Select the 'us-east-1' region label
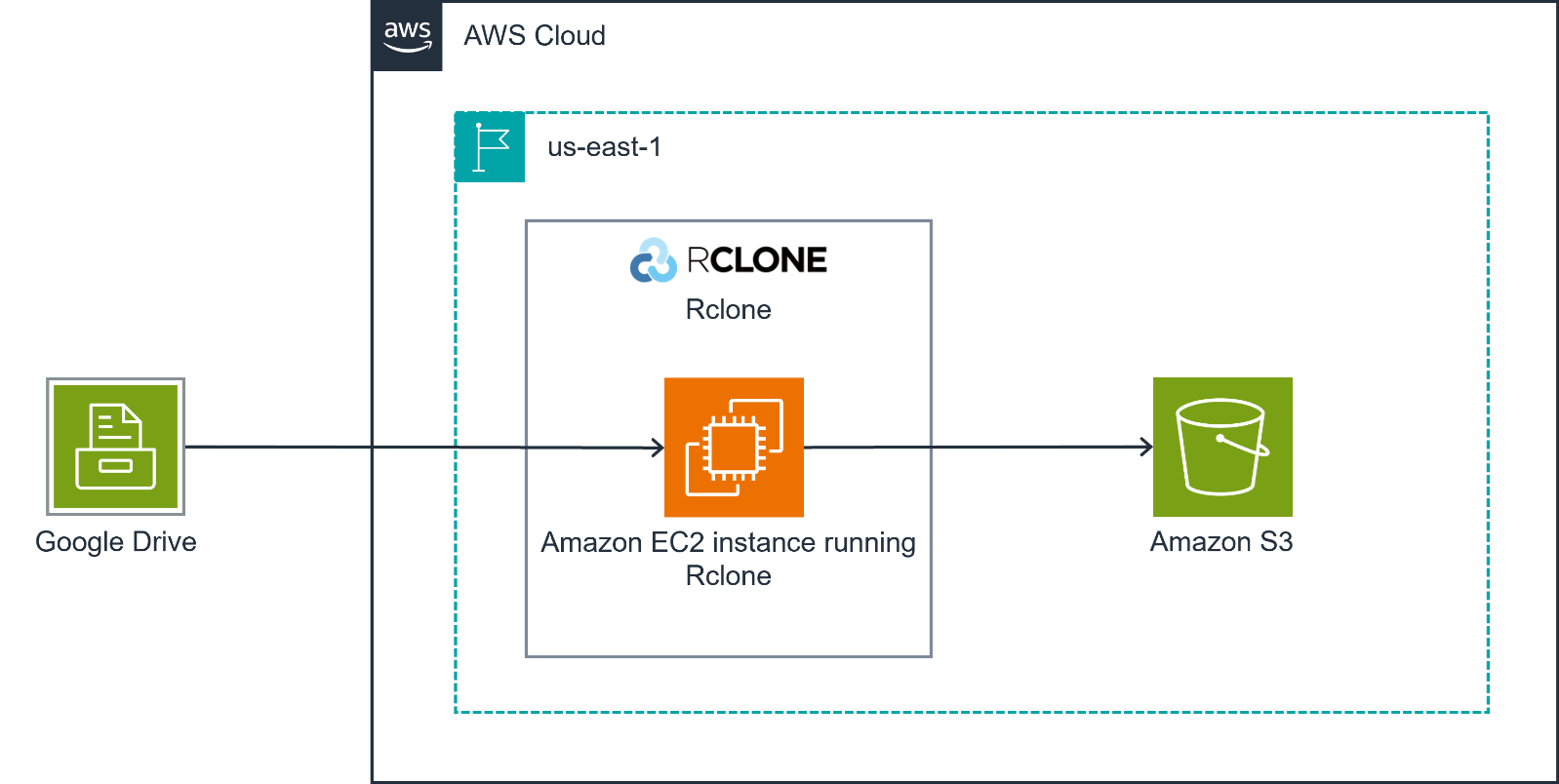The image size is (1559, 784). (x=604, y=147)
